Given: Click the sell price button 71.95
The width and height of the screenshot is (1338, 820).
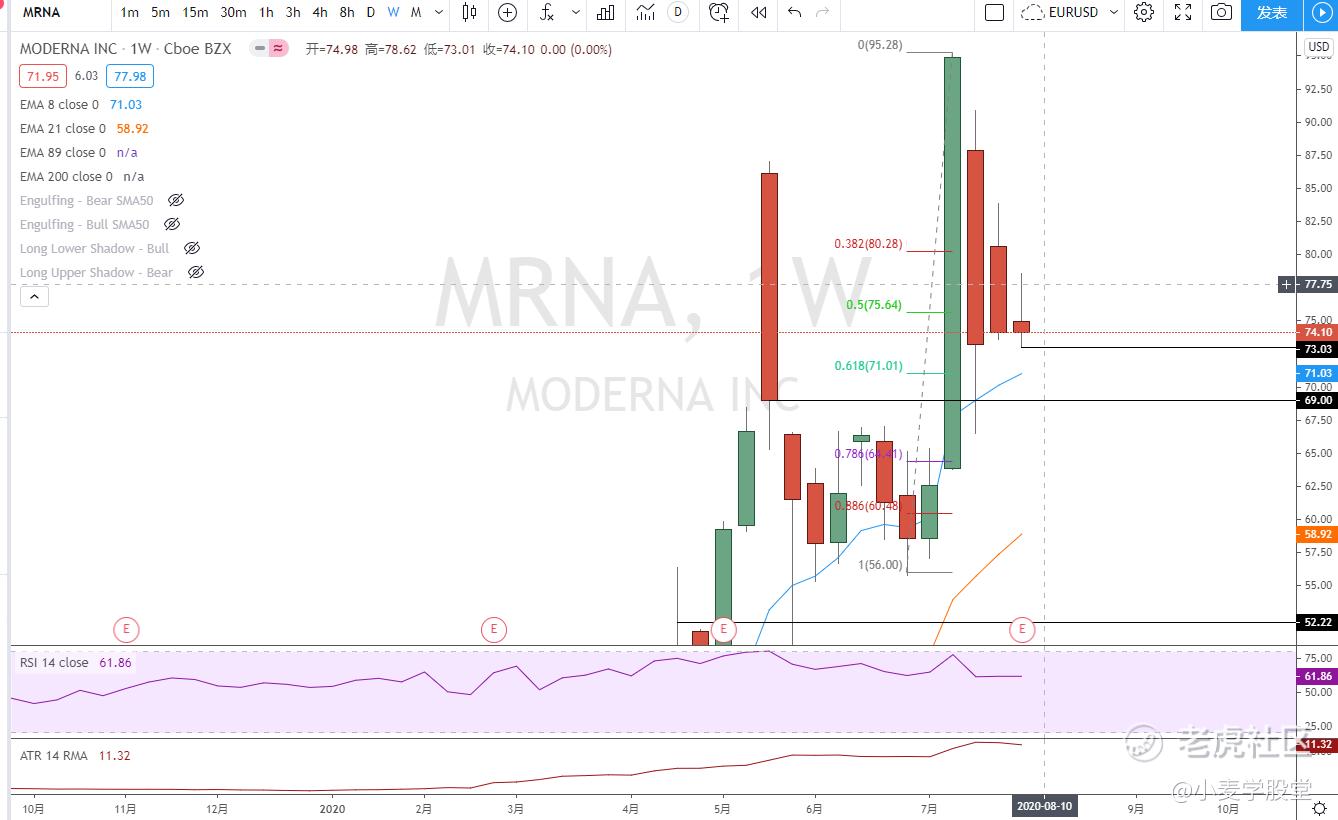Looking at the screenshot, I should tap(43, 76).
